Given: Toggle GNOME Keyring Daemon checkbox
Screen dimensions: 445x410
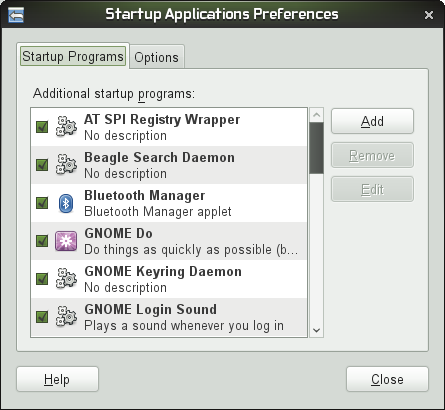Looking at the screenshot, I should point(42,279).
